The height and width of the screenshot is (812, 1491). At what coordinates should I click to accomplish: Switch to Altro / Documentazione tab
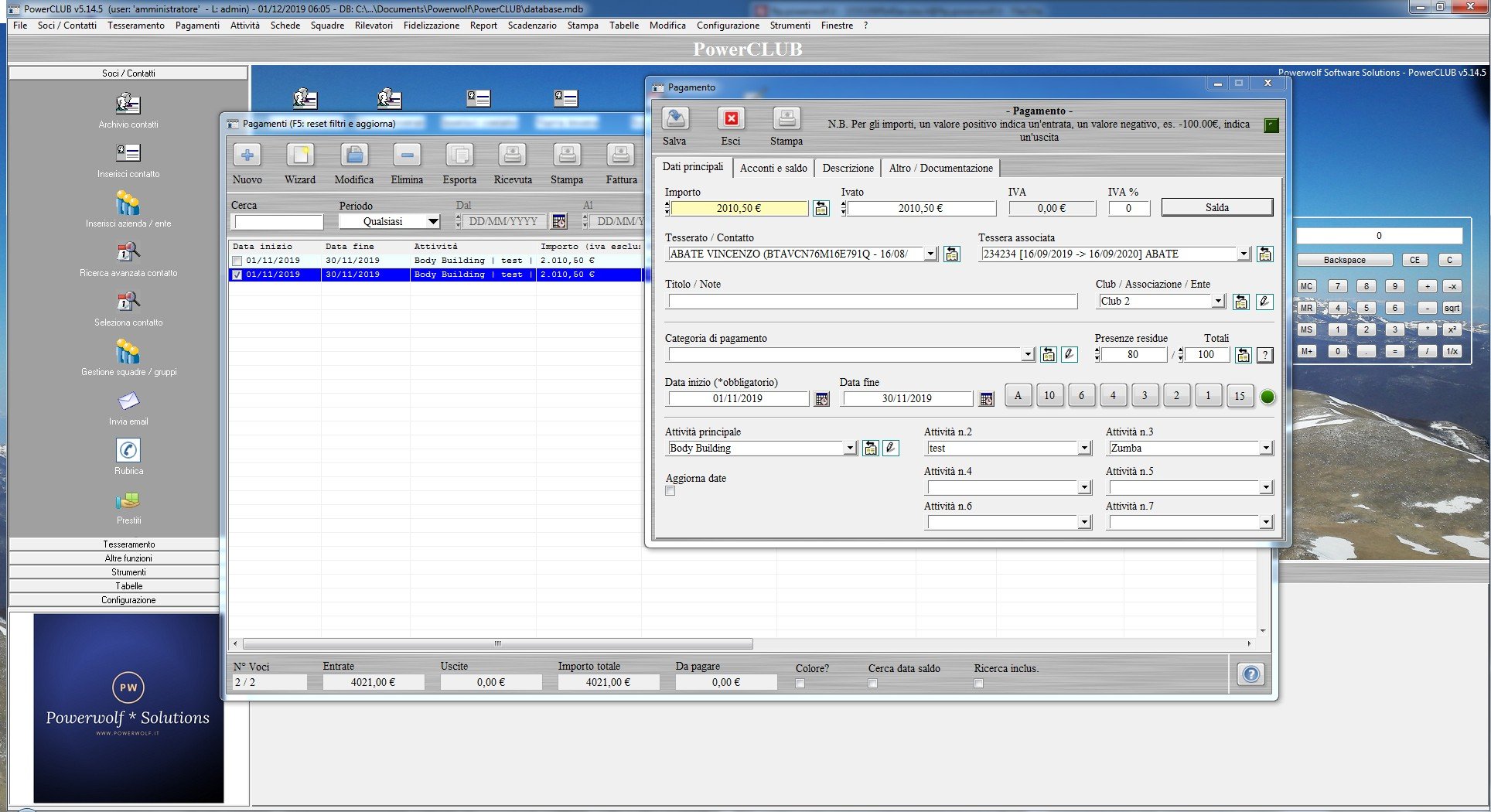tap(940, 168)
